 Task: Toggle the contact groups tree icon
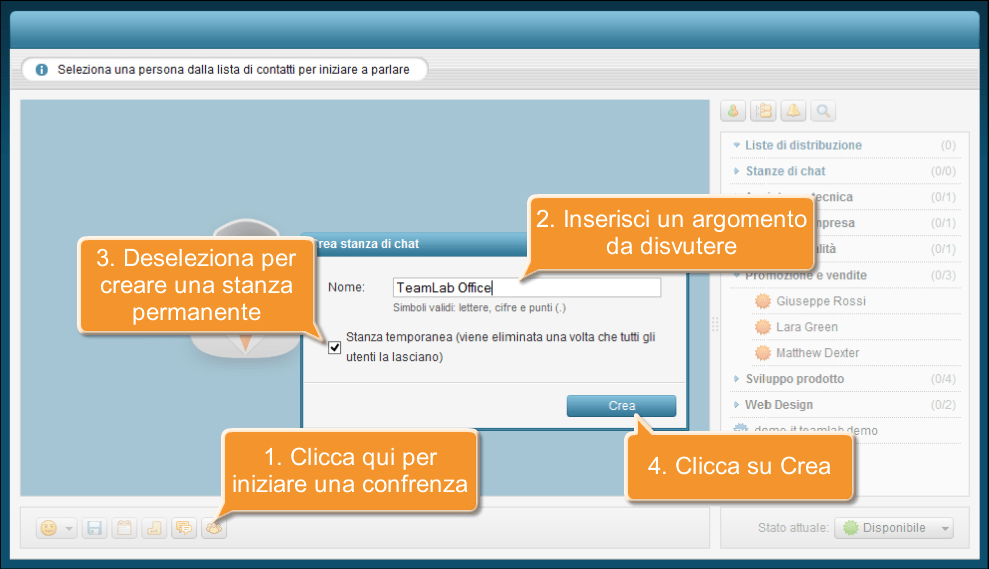click(x=764, y=111)
